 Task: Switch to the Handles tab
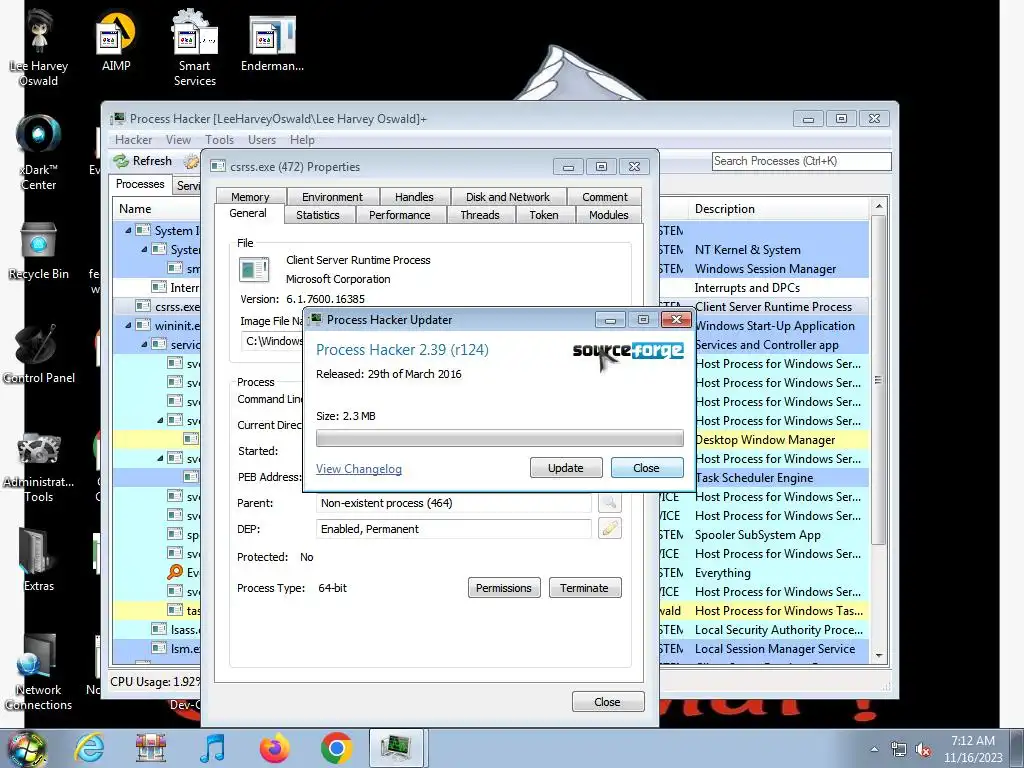[414, 197]
